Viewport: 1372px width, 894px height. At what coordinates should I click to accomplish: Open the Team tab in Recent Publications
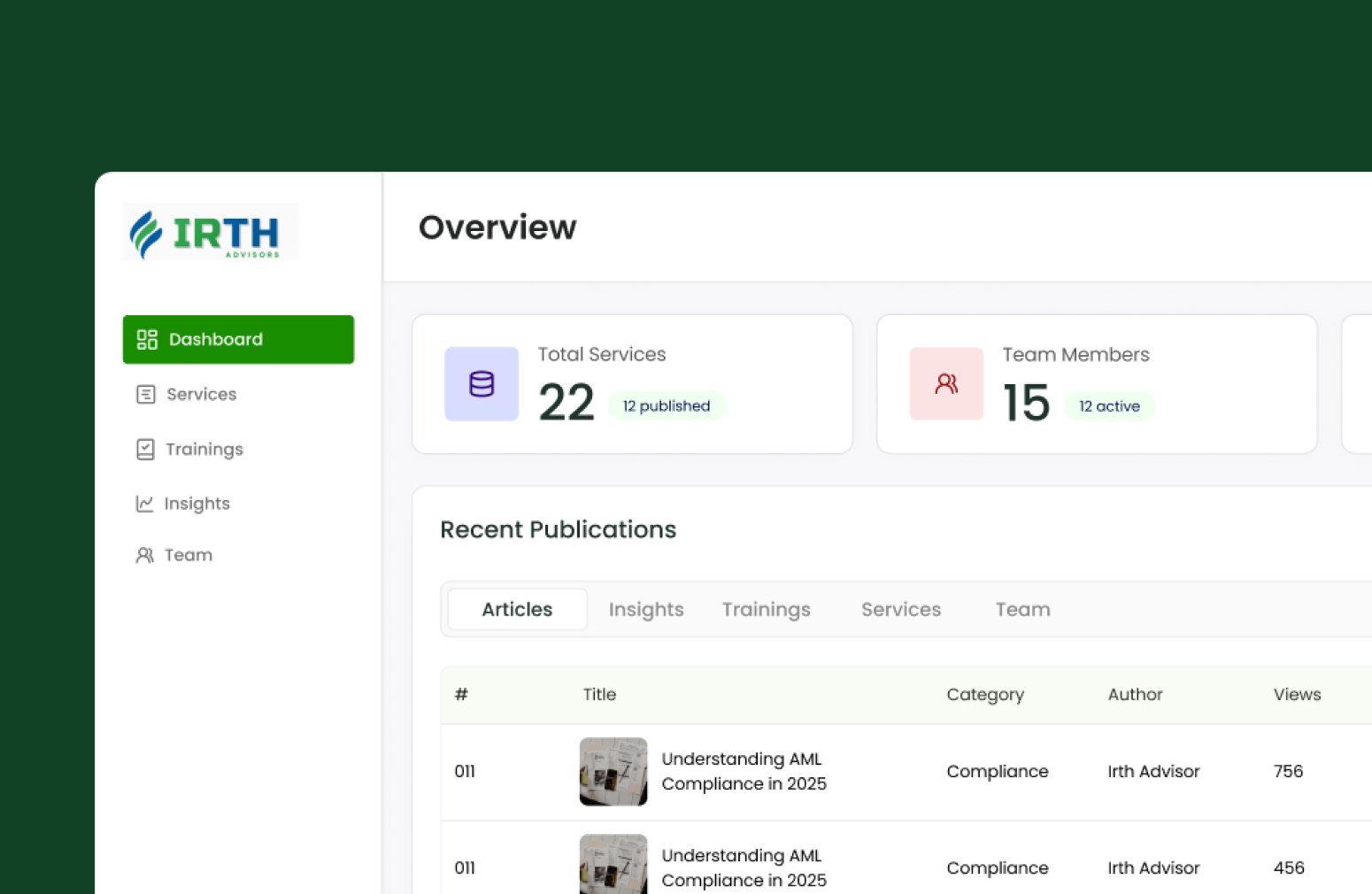tap(1022, 609)
